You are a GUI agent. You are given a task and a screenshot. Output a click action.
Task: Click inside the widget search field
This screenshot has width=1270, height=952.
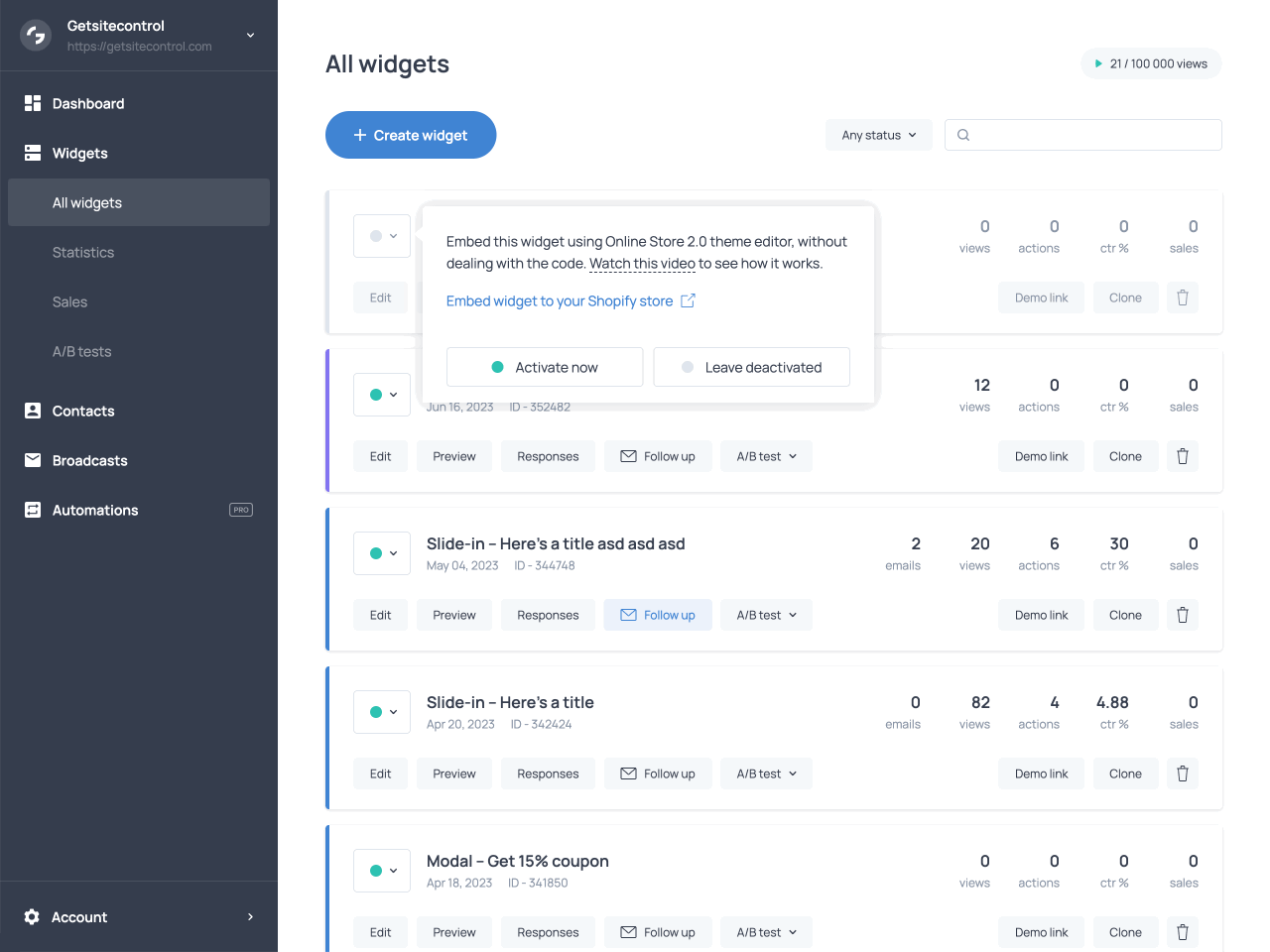pos(1082,135)
